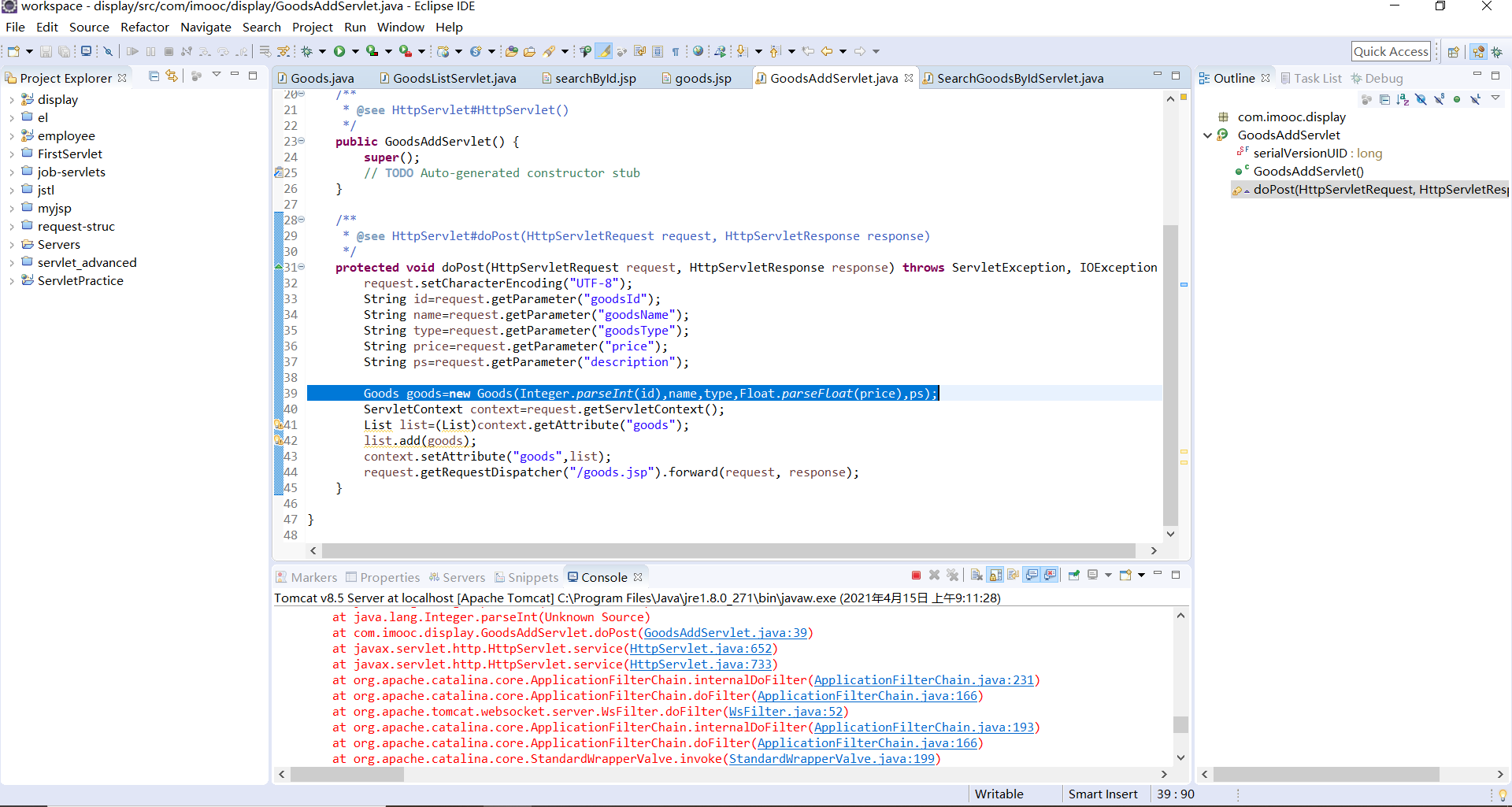Click the Next Annotation arrow icon
The image size is (1512, 807).
pos(742,51)
